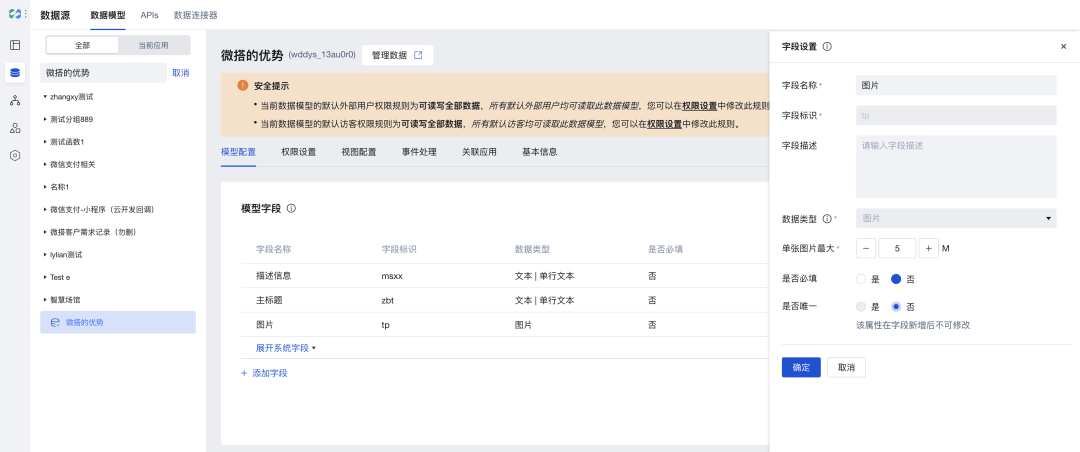Switch to 权限设置 tab
Image resolution: width=1080 pixels, height=452 pixels.
(299, 152)
